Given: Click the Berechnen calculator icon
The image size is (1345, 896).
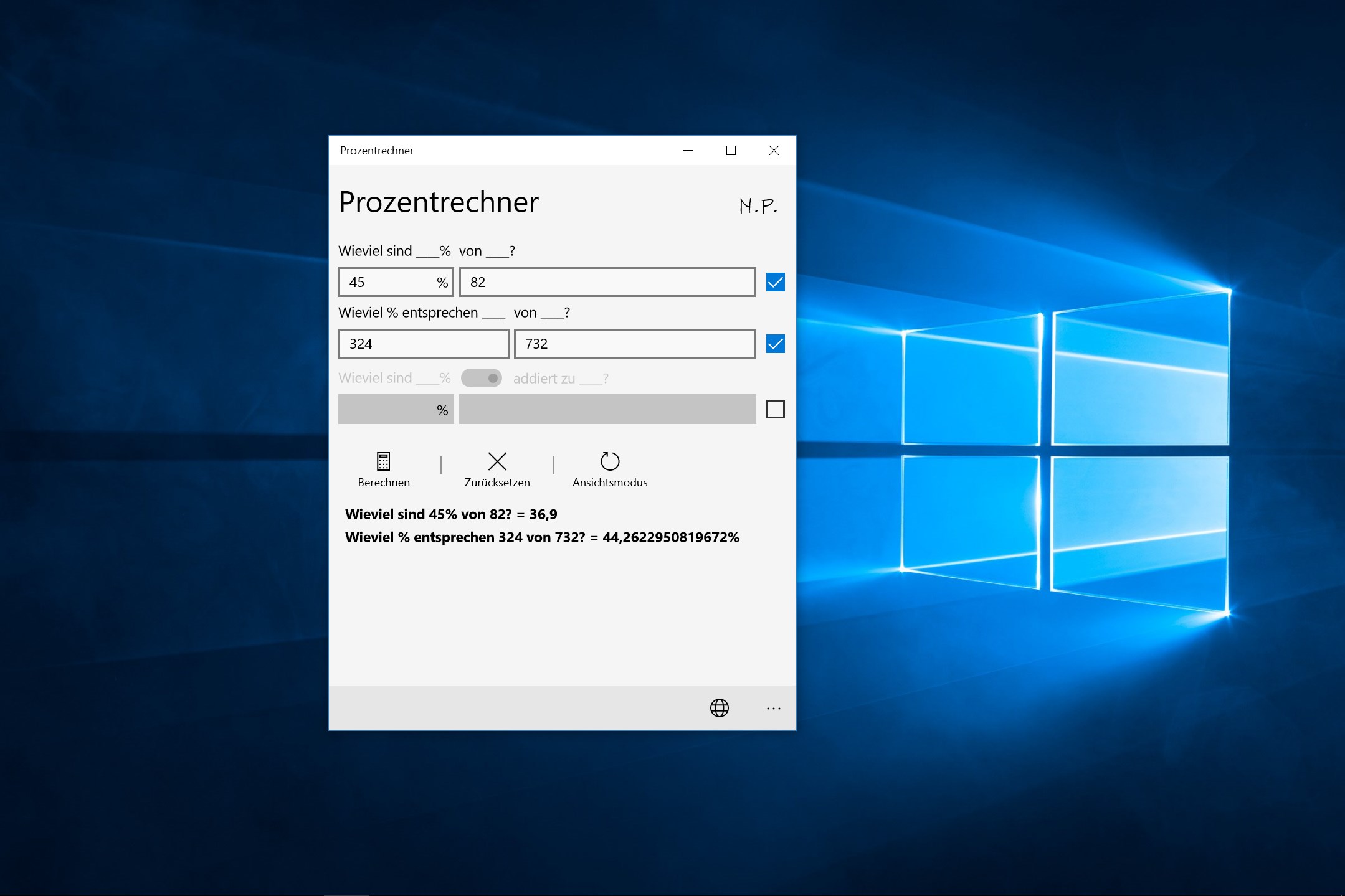Looking at the screenshot, I should [383, 461].
